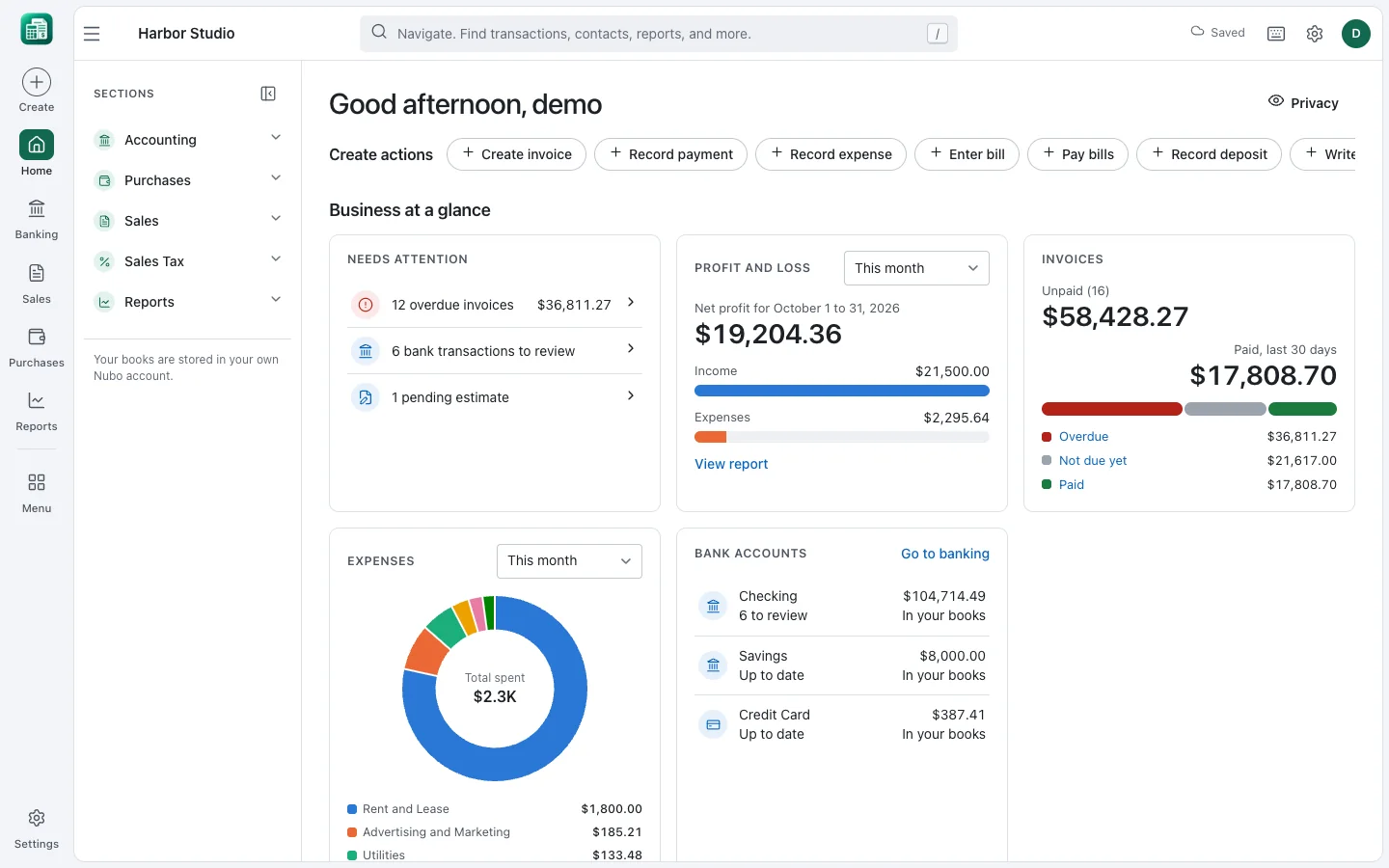This screenshot has width=1389, height=868.
Task: Click the search magnifier icon
Action: coord(379,32)
